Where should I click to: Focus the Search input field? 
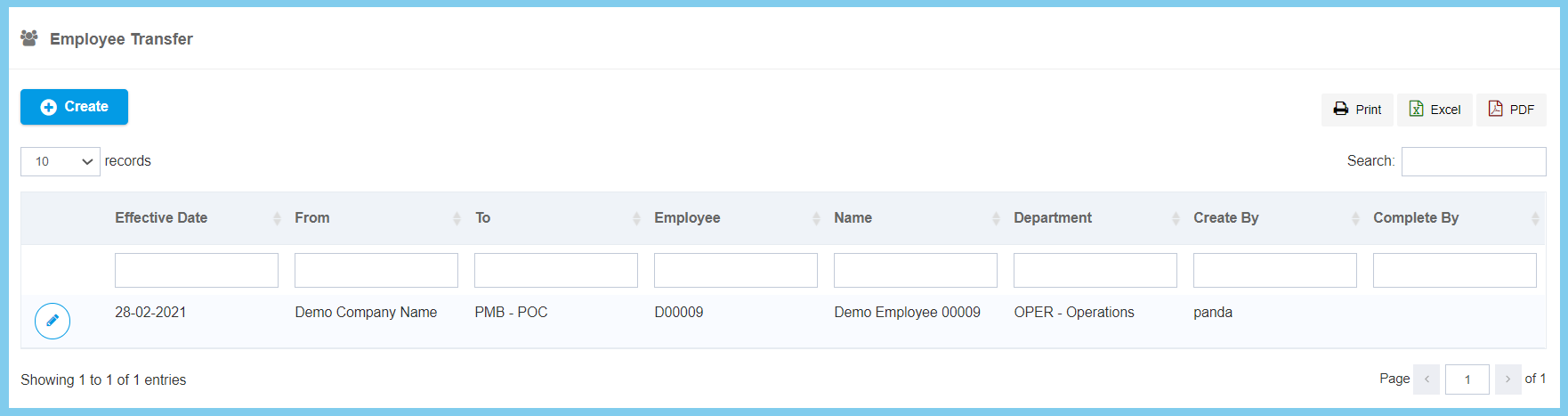1473,161
